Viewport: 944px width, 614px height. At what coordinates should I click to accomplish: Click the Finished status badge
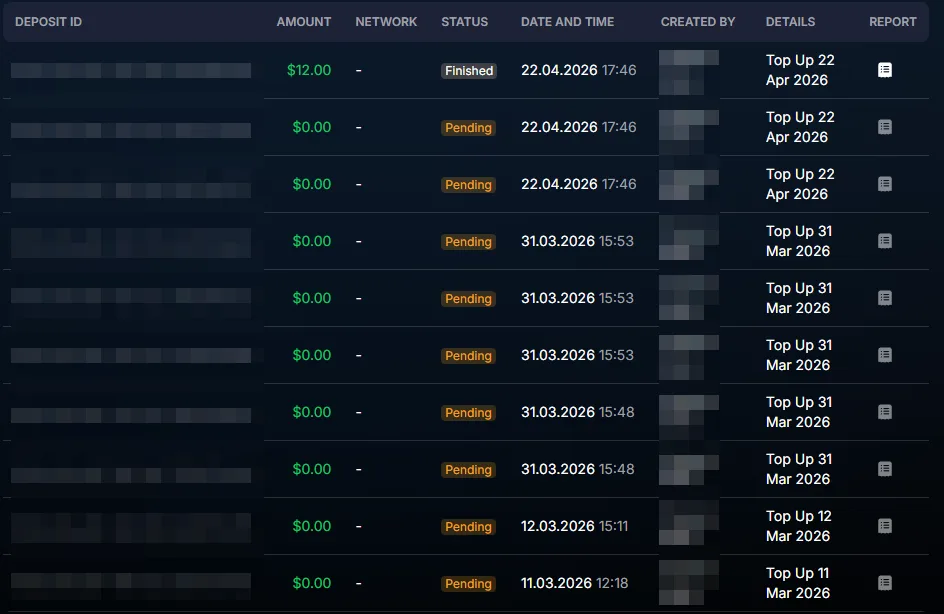click(x=469, y=71)
